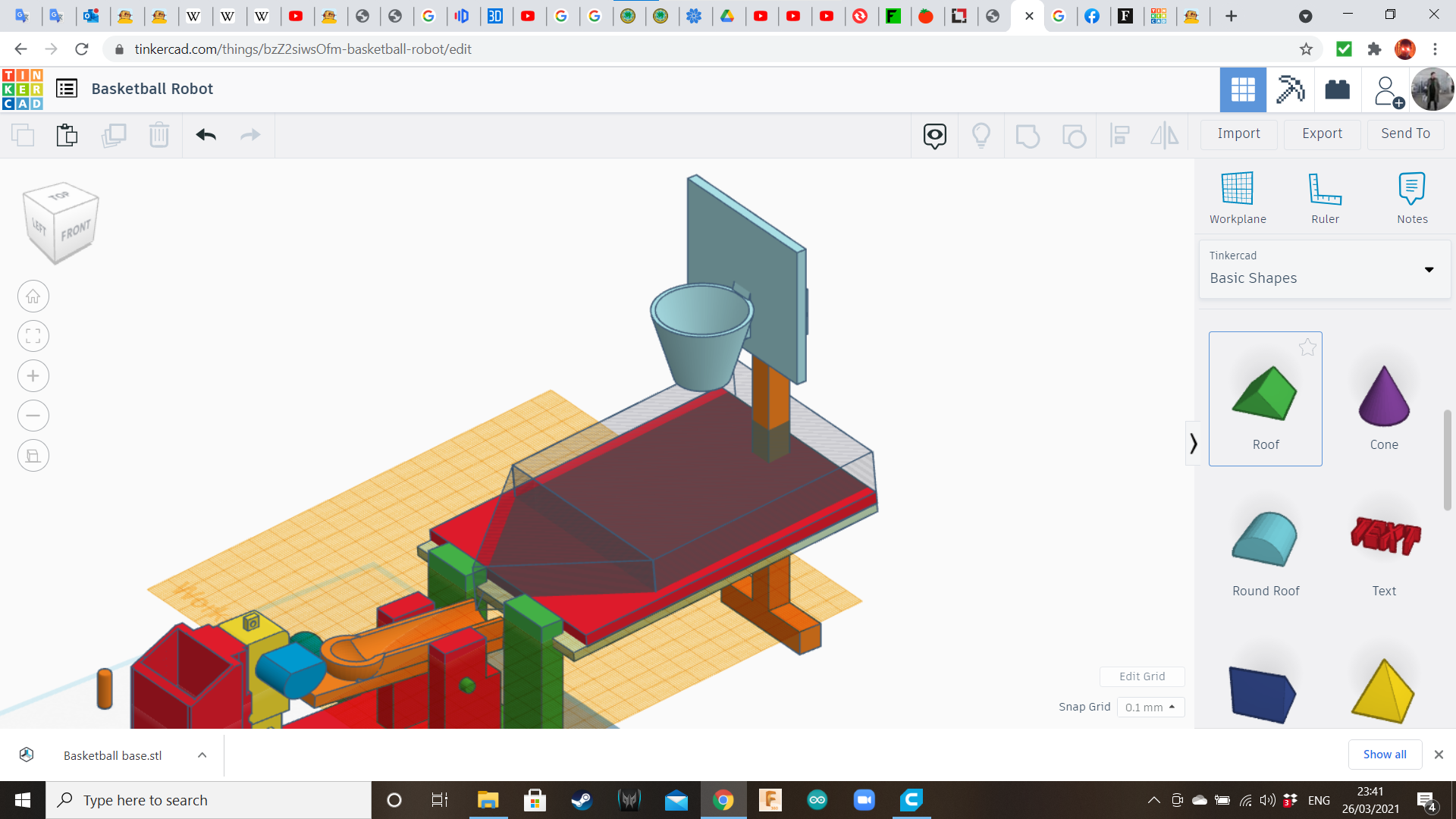The image size is (1456, 819).
Task: Click the Undo arrow icon
Action: click(206, 135)
